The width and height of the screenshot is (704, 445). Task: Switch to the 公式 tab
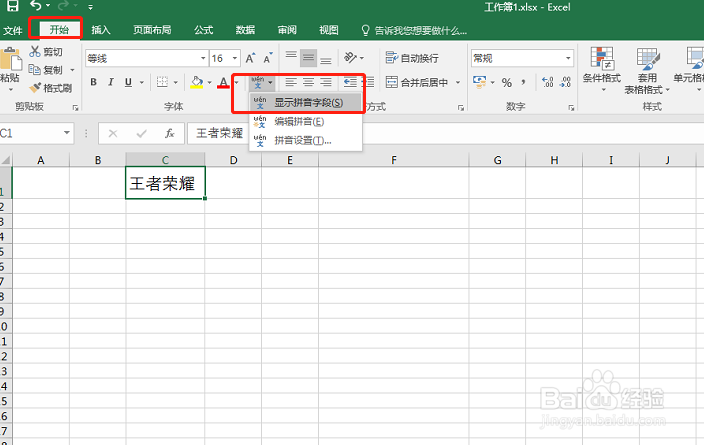(203, 30)
